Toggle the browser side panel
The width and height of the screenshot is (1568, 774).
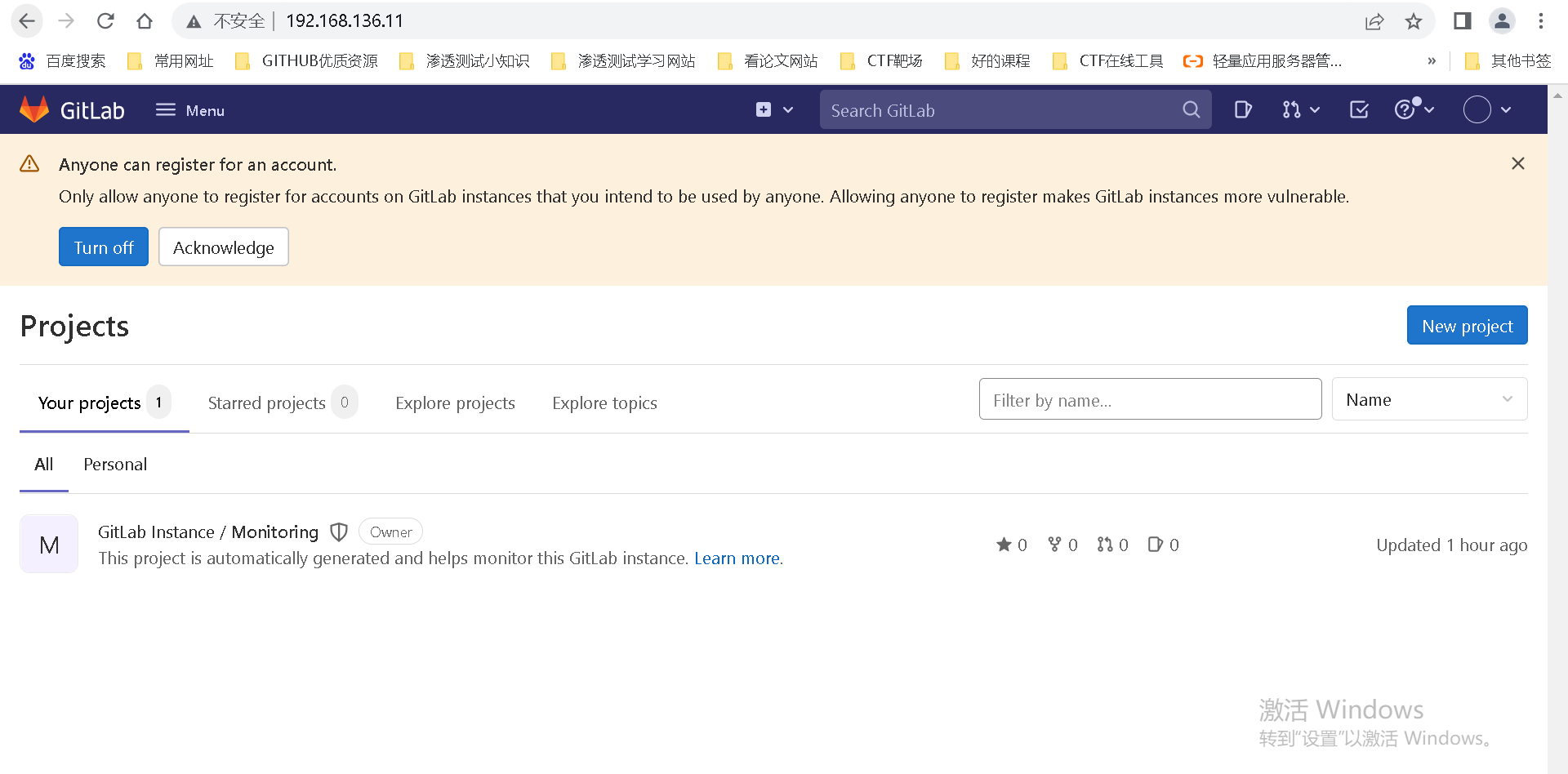(1462, 21)
